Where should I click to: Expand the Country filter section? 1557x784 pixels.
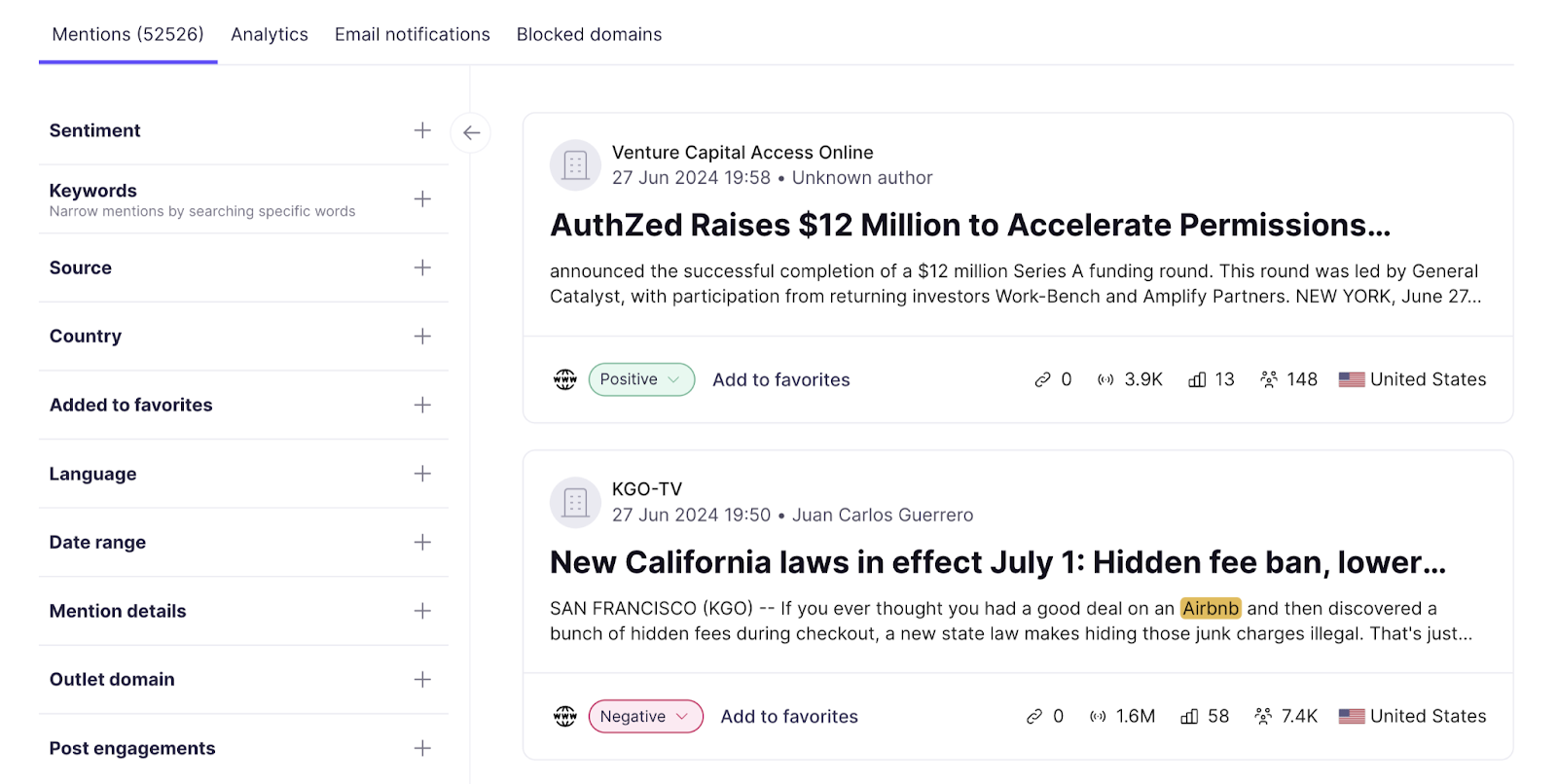click(422, 336)
